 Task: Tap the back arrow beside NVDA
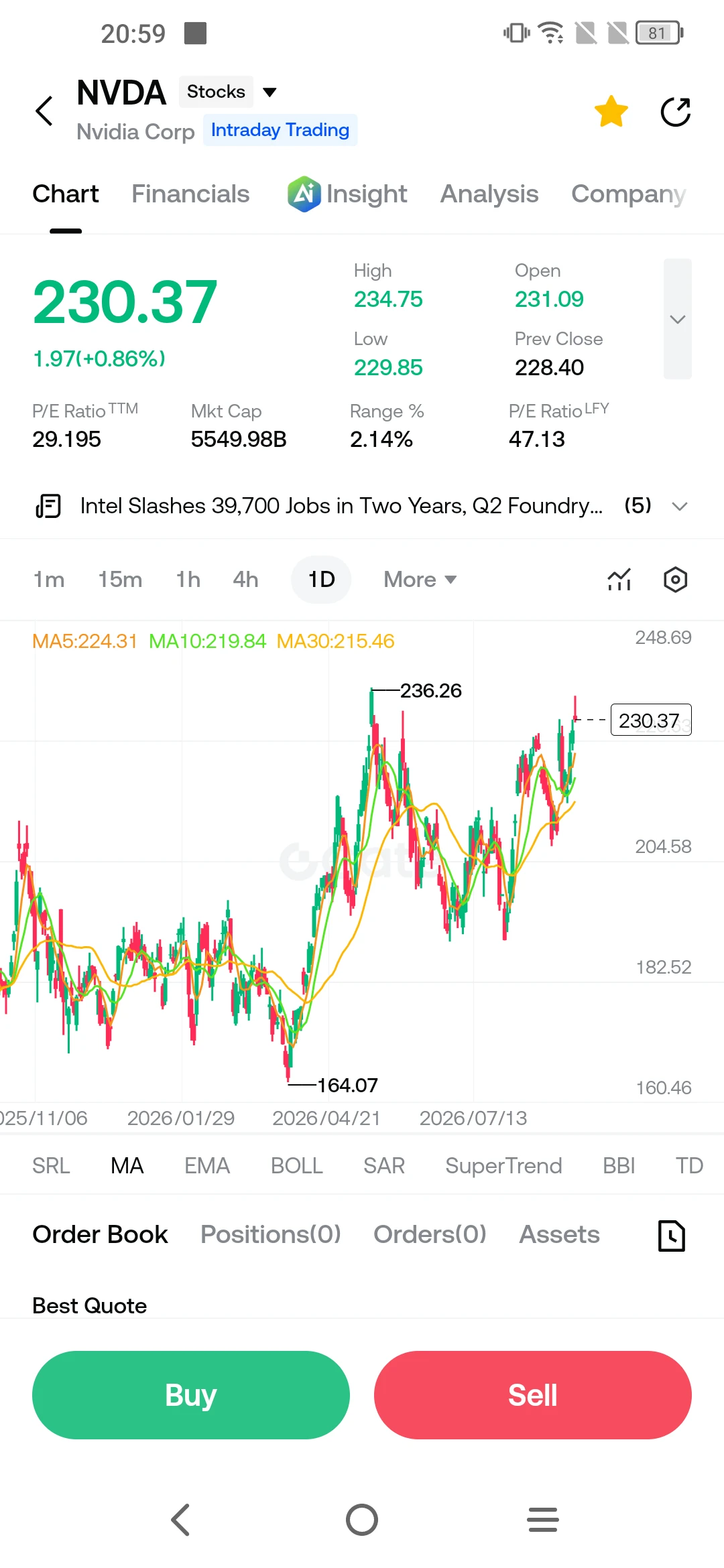tap(44, 111)
